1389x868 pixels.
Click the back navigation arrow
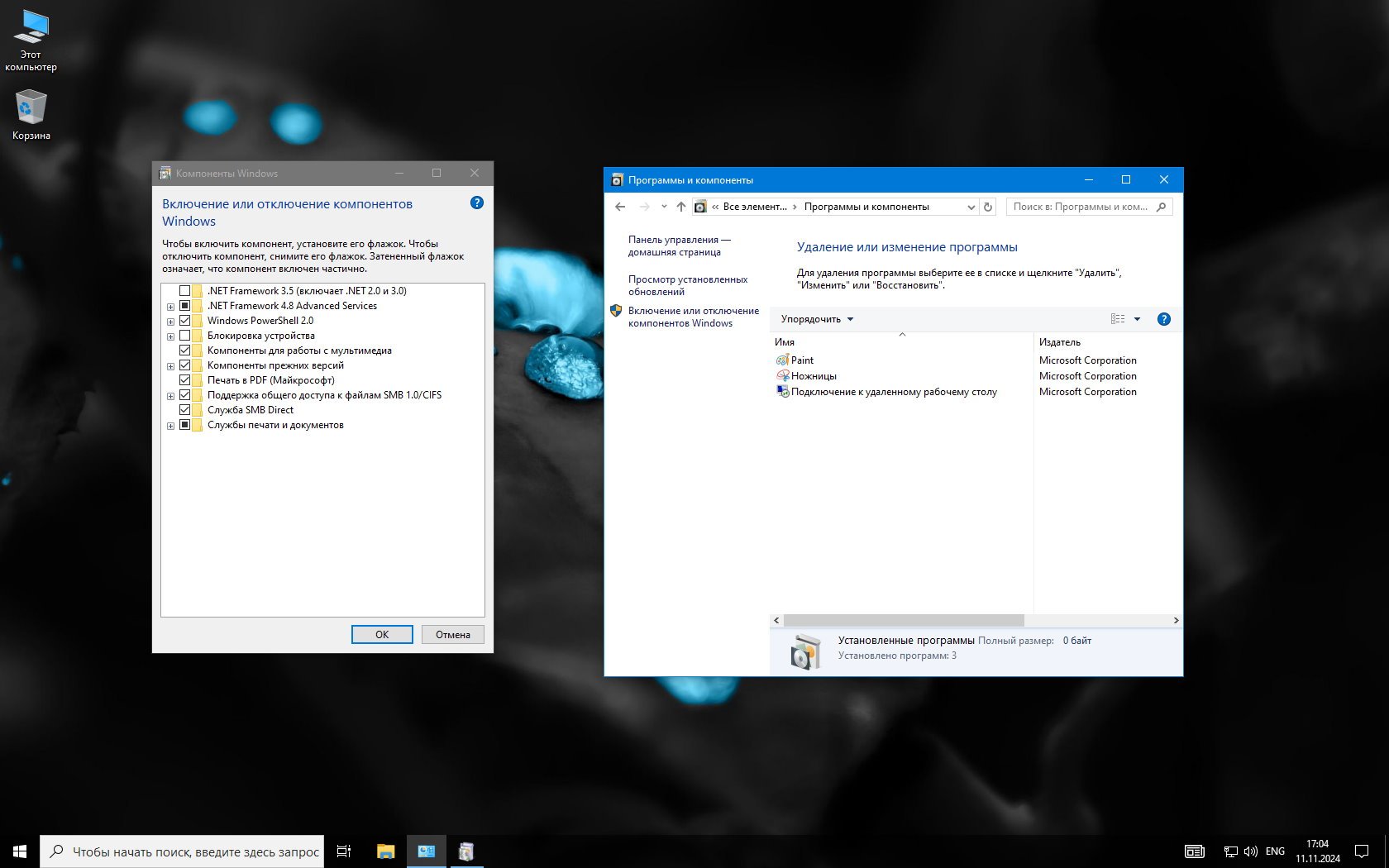tap(620, 207)
